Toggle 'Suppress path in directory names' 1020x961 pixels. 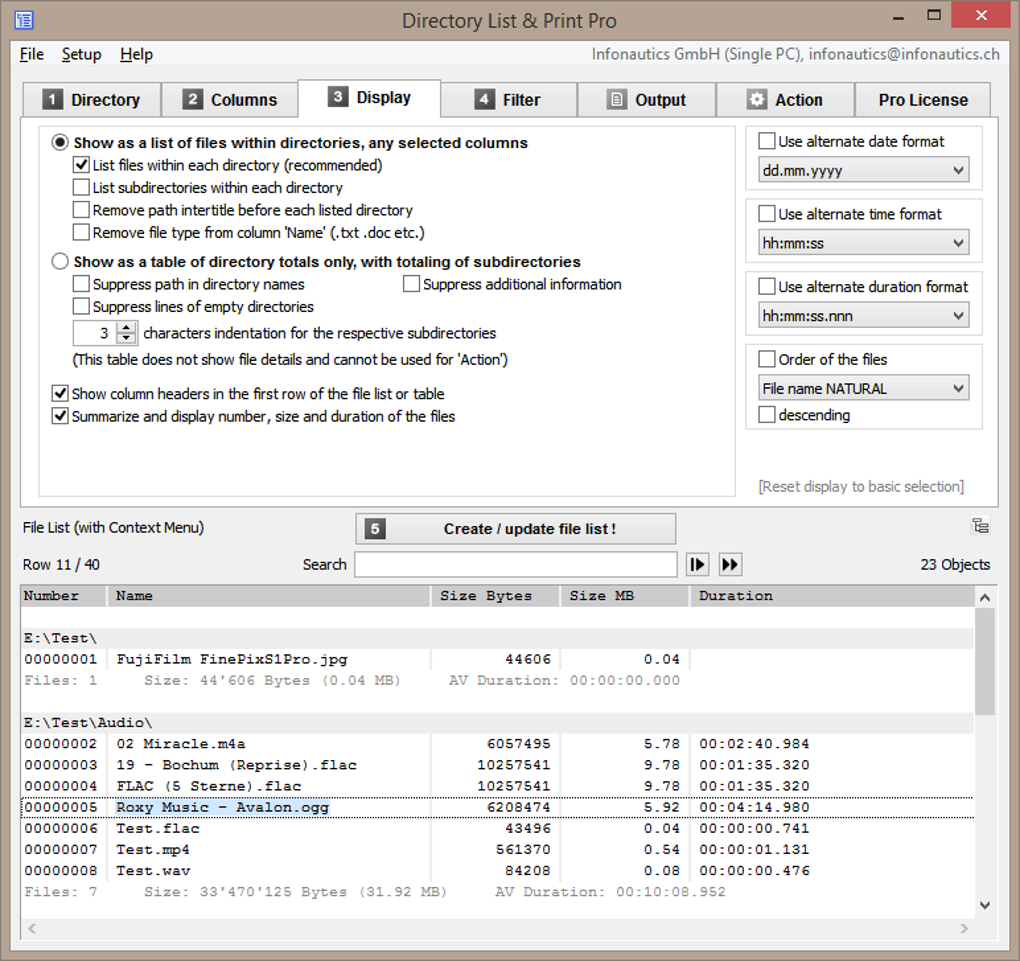pyautogui.click(x=81, y=284)
